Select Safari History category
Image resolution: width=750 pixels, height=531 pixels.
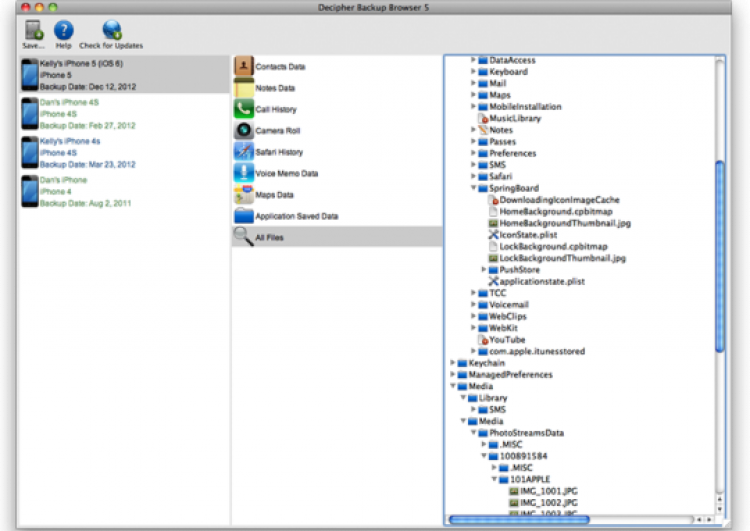[337, 152]
